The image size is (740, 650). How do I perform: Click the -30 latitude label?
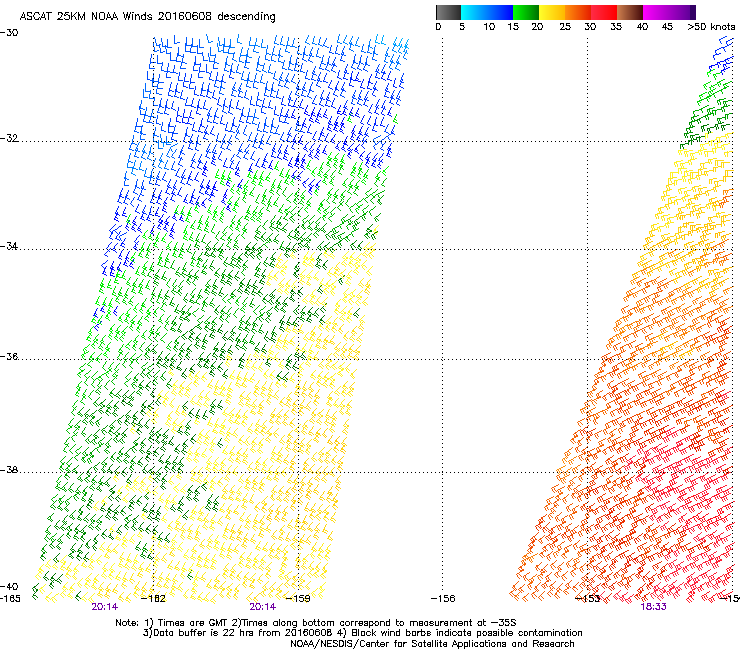point(9,33)
